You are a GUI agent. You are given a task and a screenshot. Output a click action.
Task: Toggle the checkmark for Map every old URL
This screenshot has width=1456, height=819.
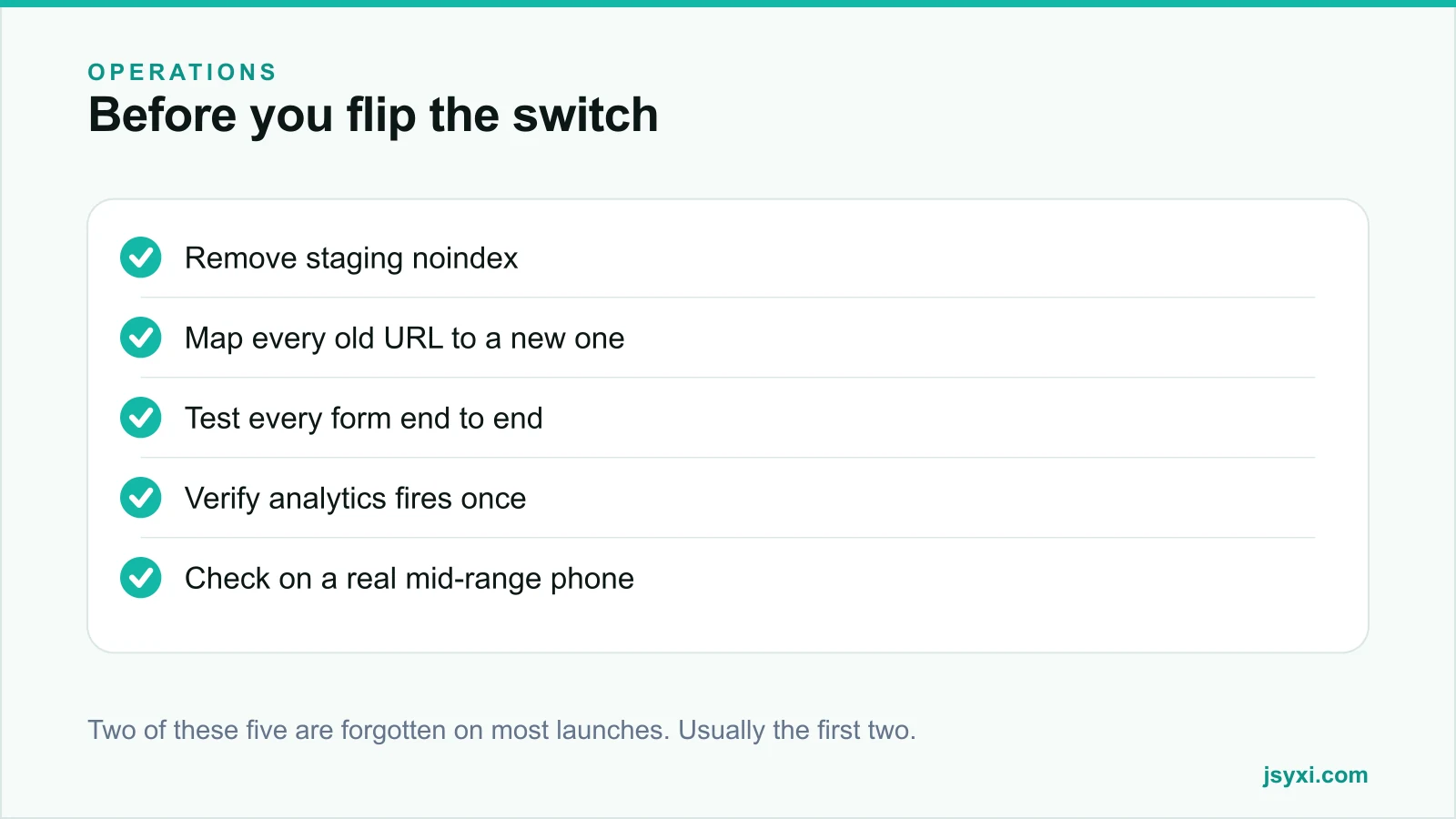(x=141, y=338)
